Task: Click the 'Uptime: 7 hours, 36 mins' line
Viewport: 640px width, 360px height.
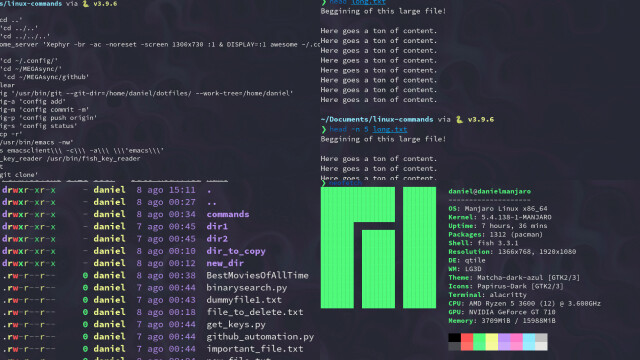Action: click(x=498, y=226)
